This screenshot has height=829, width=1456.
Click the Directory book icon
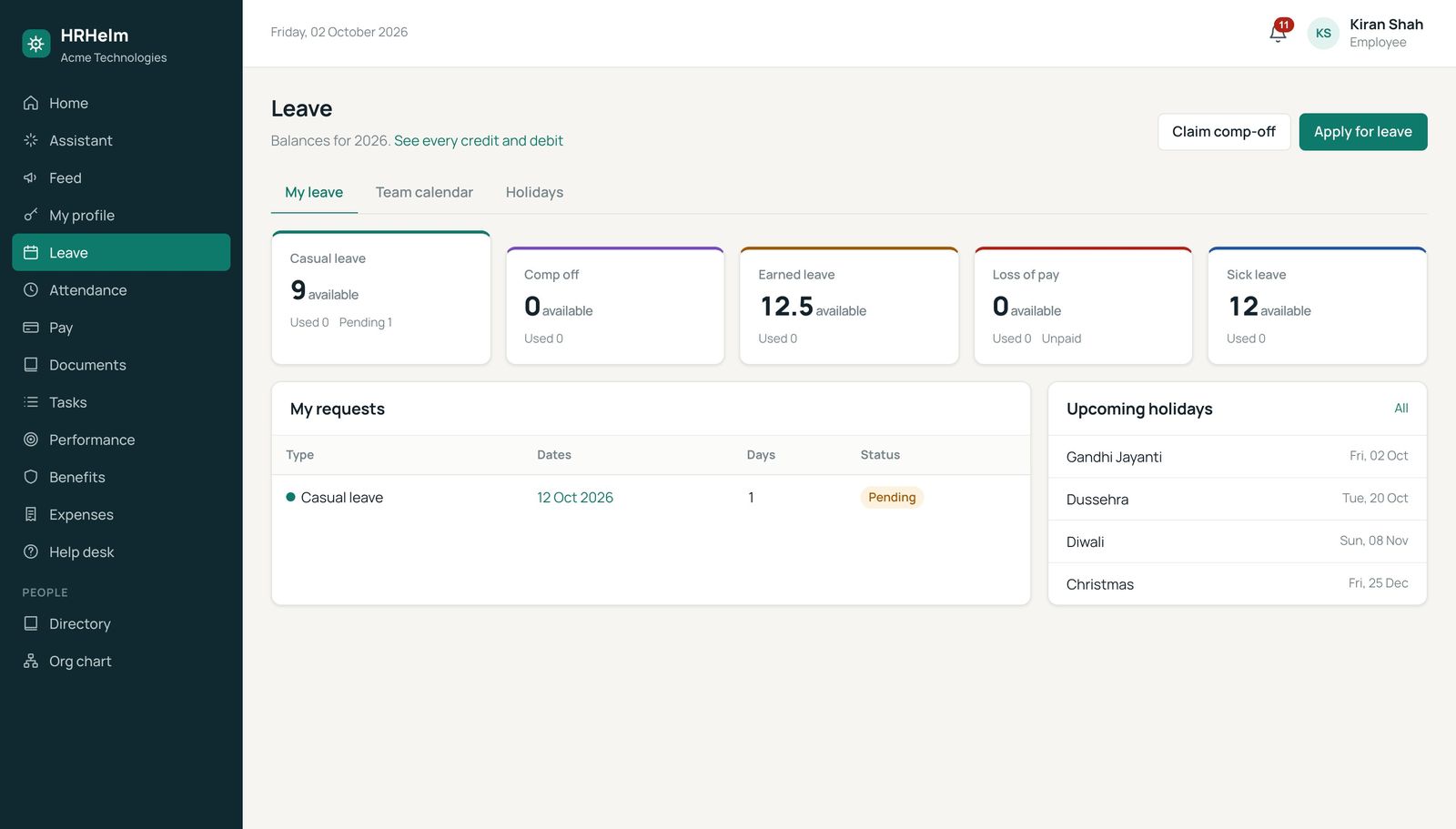[x=31, y=623]
